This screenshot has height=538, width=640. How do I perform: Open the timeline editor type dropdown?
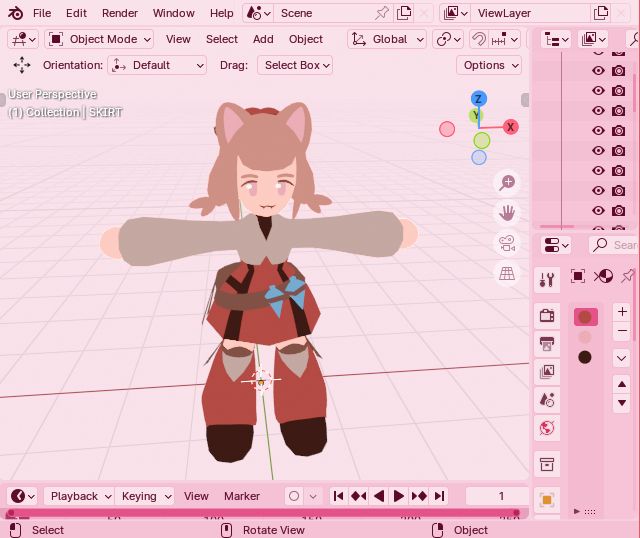[x=22, y=496]
